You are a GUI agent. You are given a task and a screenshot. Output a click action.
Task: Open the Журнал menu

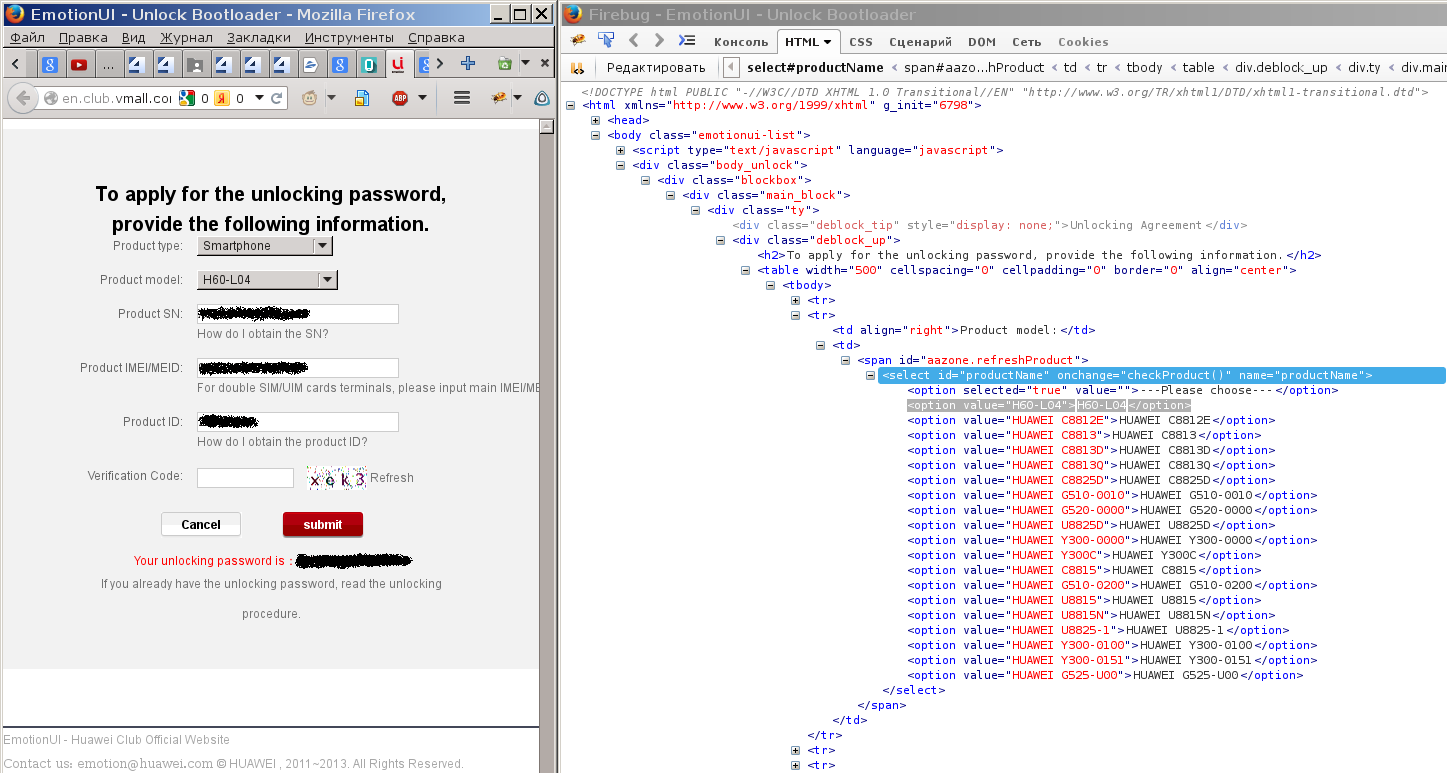pyautogui.click(x=186, y=37)
